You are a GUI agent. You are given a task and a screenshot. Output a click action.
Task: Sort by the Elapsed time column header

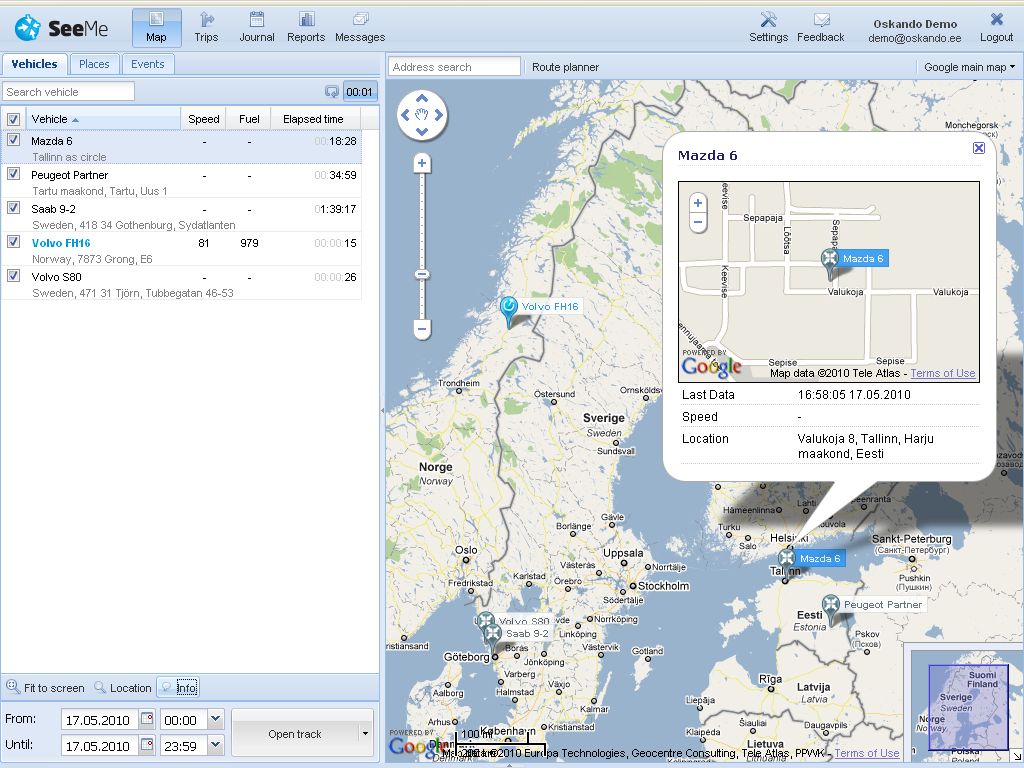[313, 119]
